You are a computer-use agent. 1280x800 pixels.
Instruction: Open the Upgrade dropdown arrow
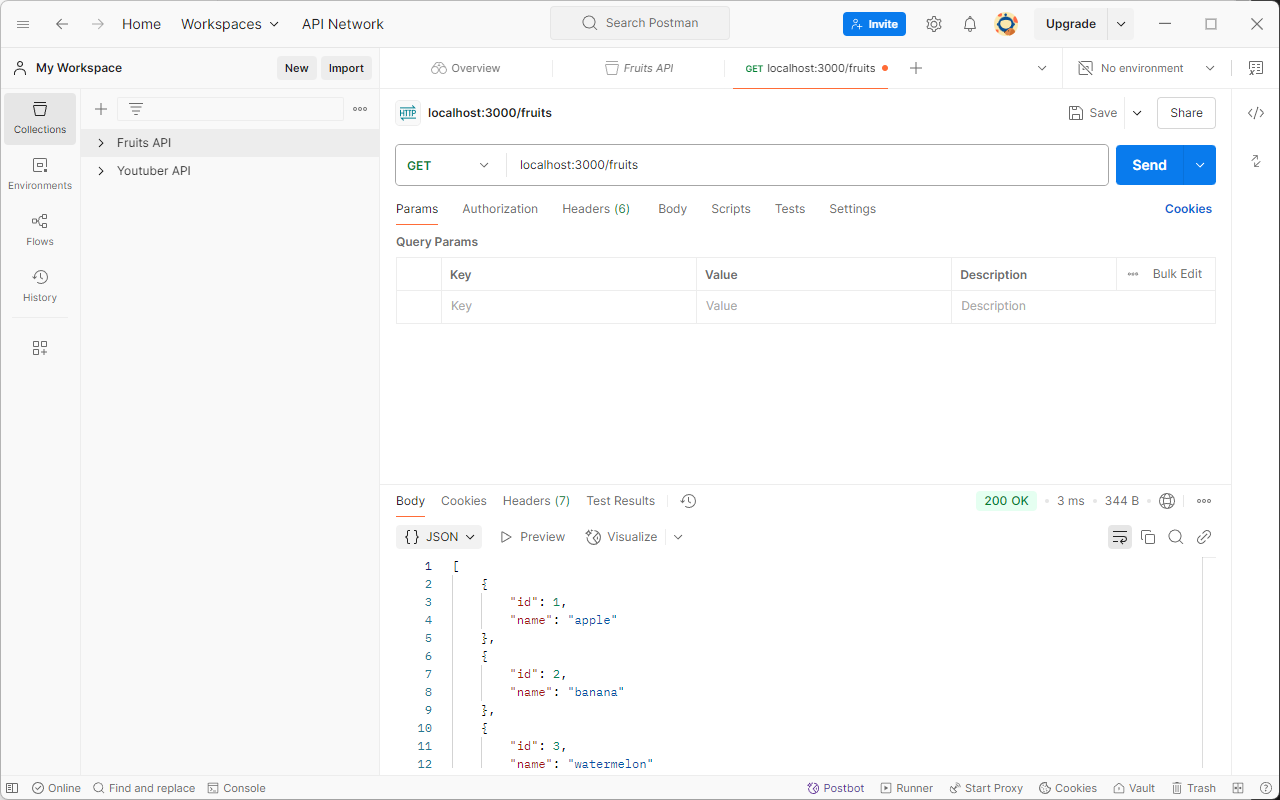click(x=1121, y=24)
